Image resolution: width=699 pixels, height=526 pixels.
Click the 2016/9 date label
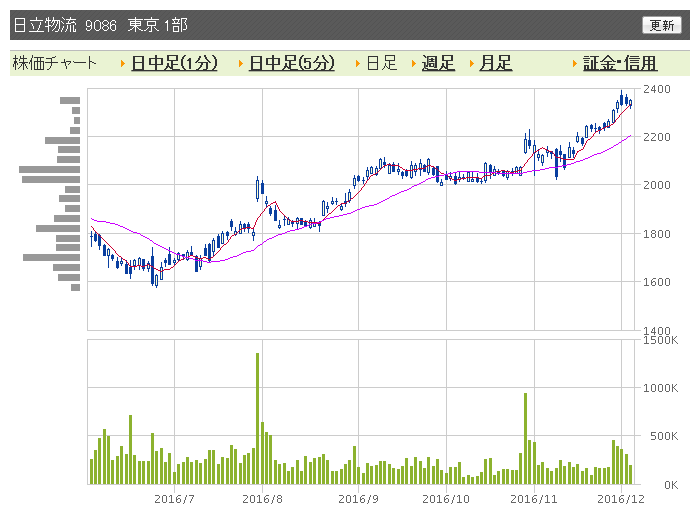click(x=358, y=499)
